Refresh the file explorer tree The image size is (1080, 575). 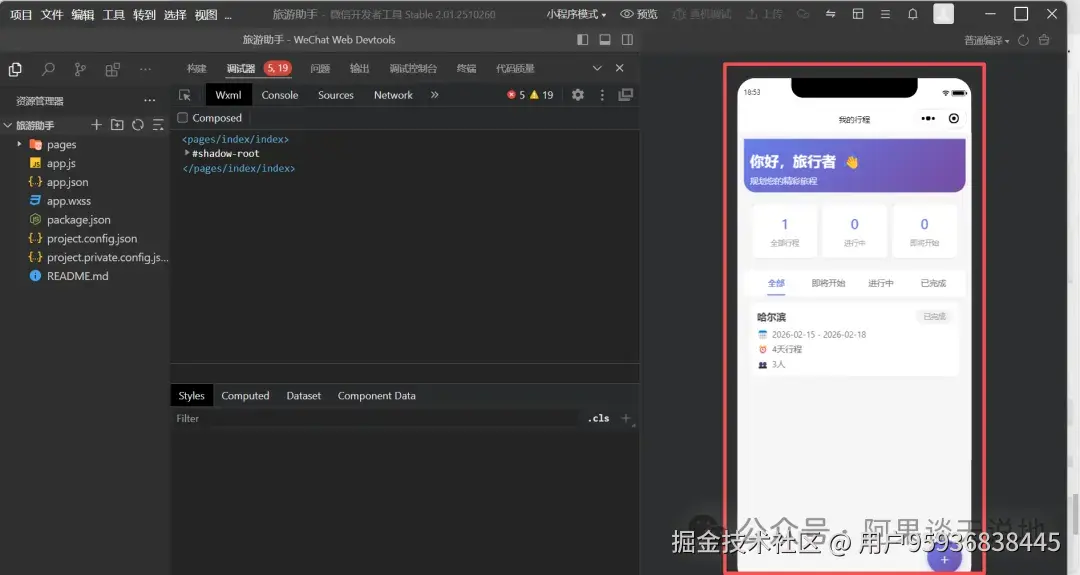pos(138,125)
